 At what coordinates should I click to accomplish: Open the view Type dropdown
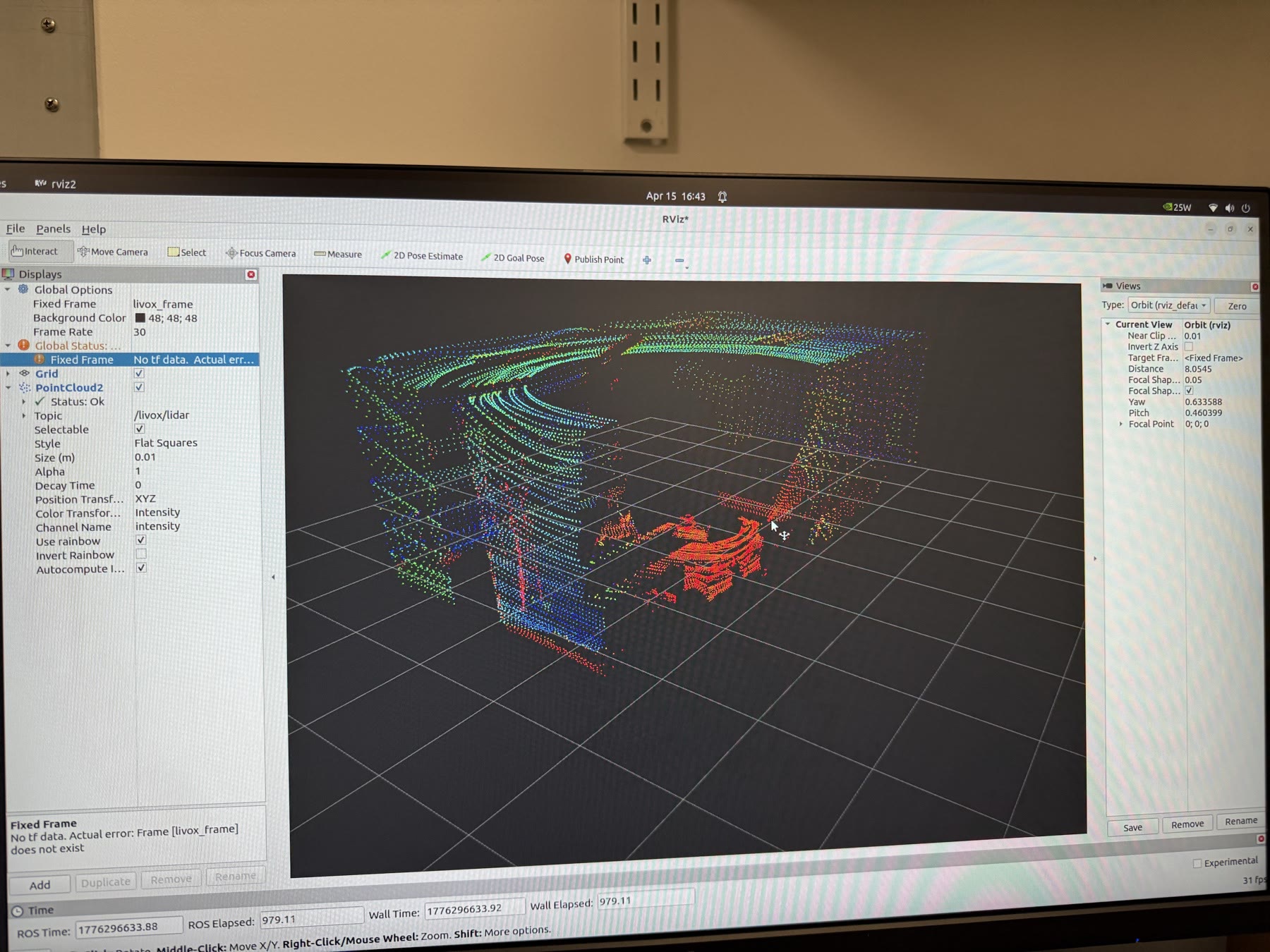pyautogui.click(x=1168, y=305)
